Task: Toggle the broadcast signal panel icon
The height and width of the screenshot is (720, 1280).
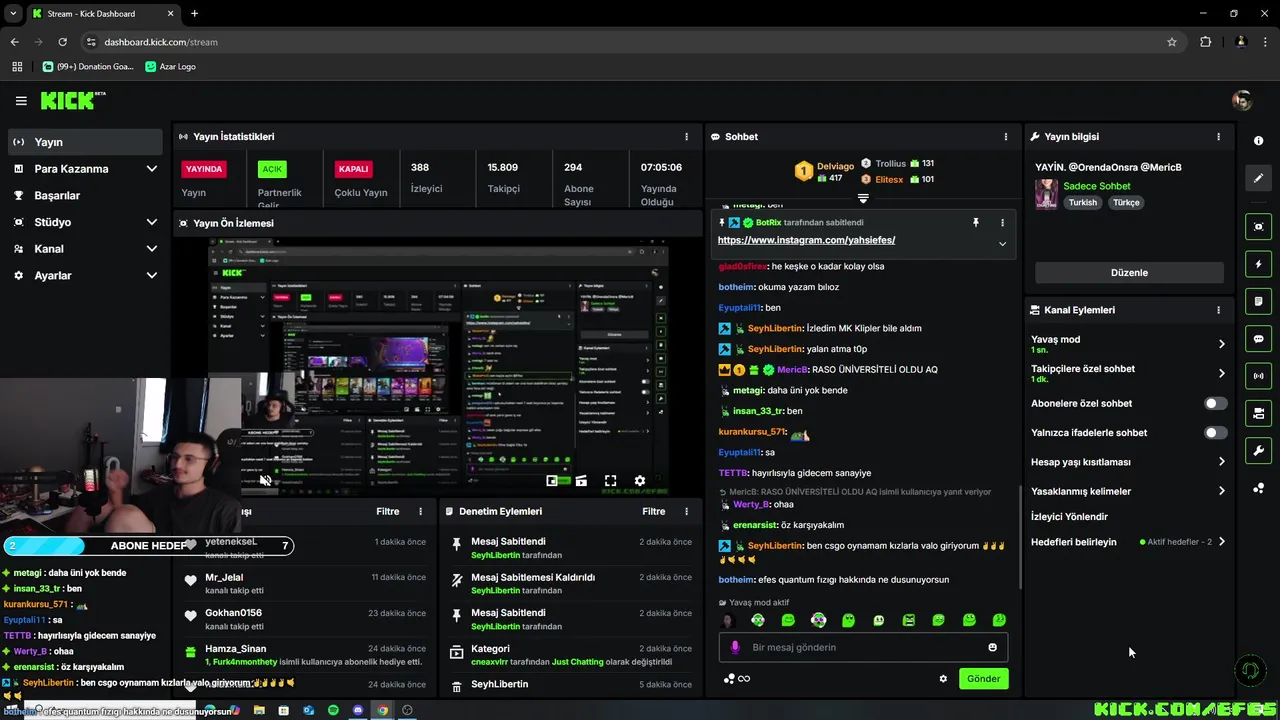Action: pos(1258,376)
